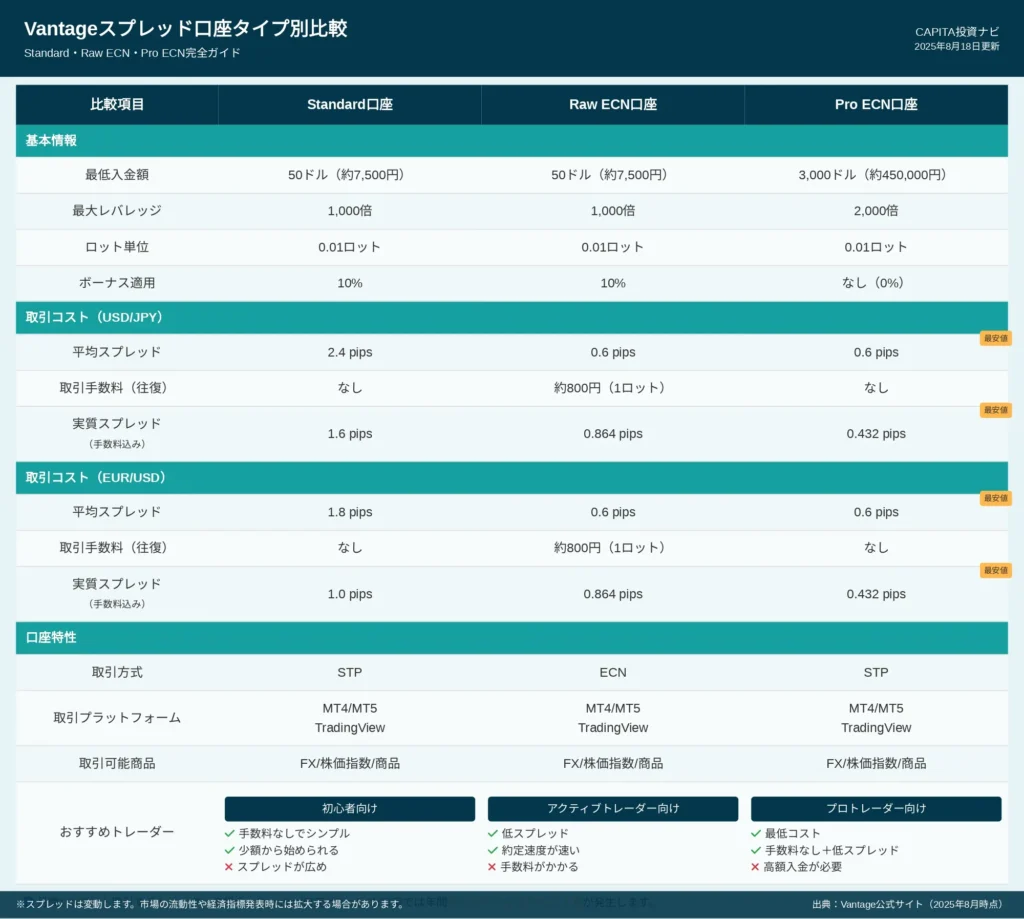Screen dimensions: 1024x919
Task: Click 最安値 badge on EUR/USD 平均スプレッド row
Action: pos(995,498)
